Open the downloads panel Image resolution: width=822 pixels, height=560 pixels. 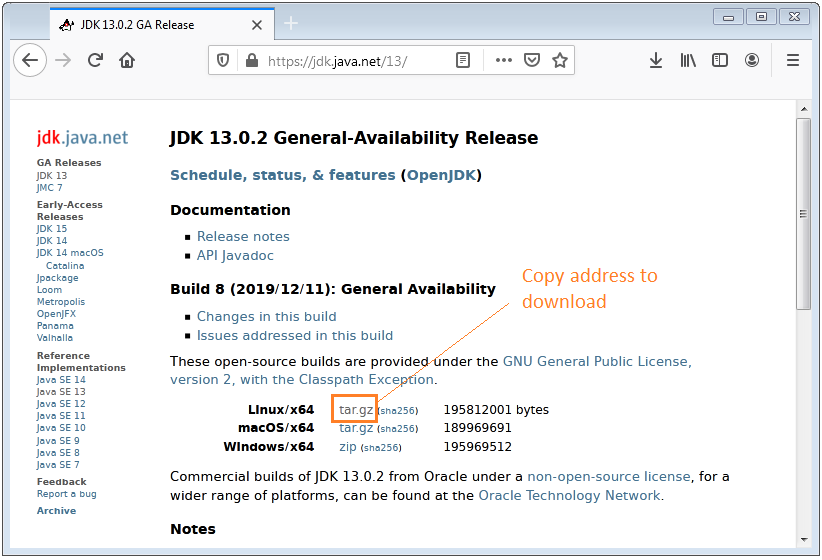click(655, 60)
